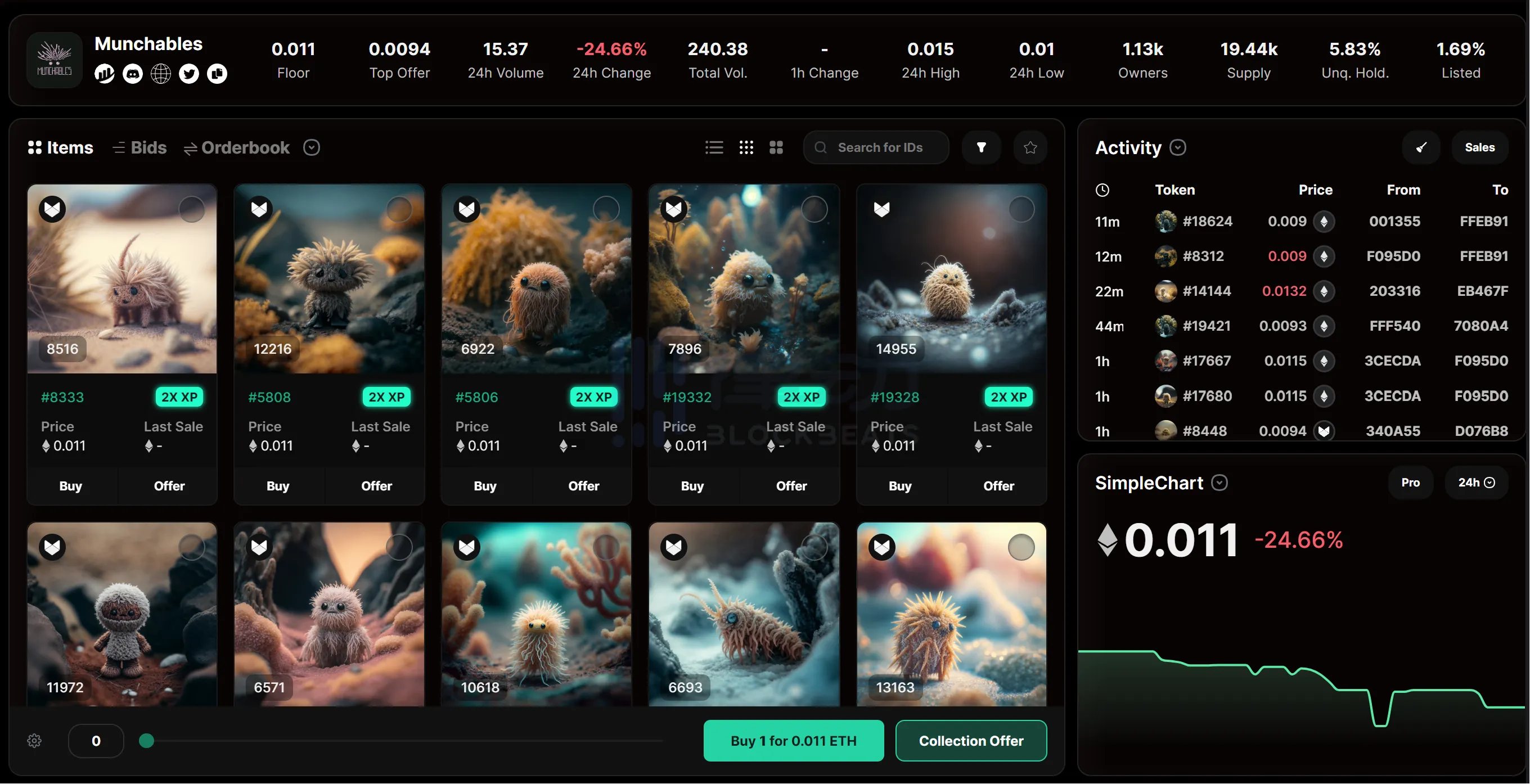The image size is (1530, 784).
Task: Click the Collection Offer button
Action: 970,741
